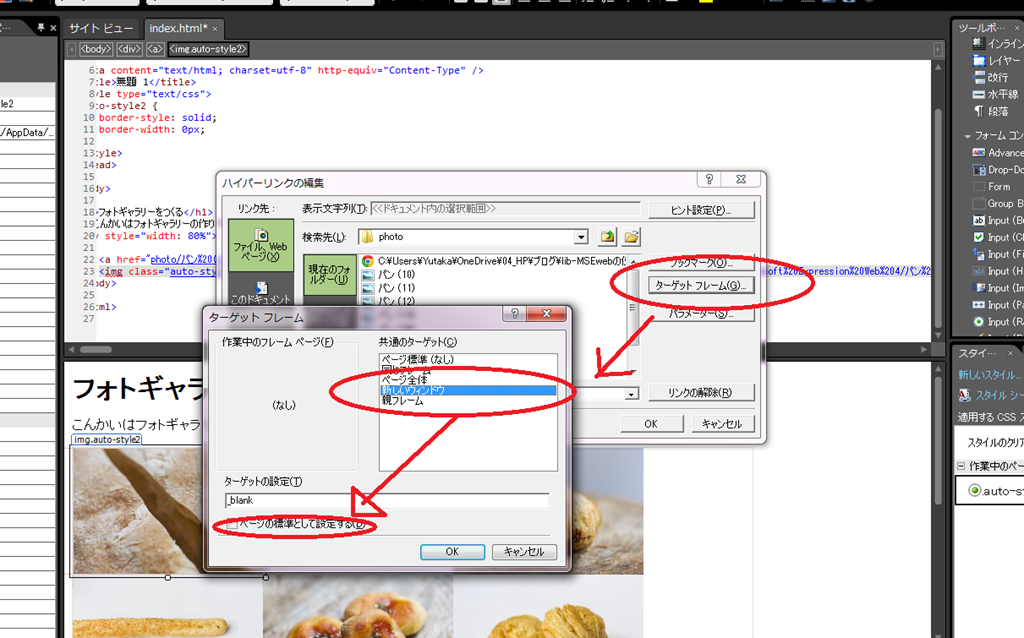Click the ヒント設定 button
Viewport: 1024px width, 638px height.
click(701, 210)
